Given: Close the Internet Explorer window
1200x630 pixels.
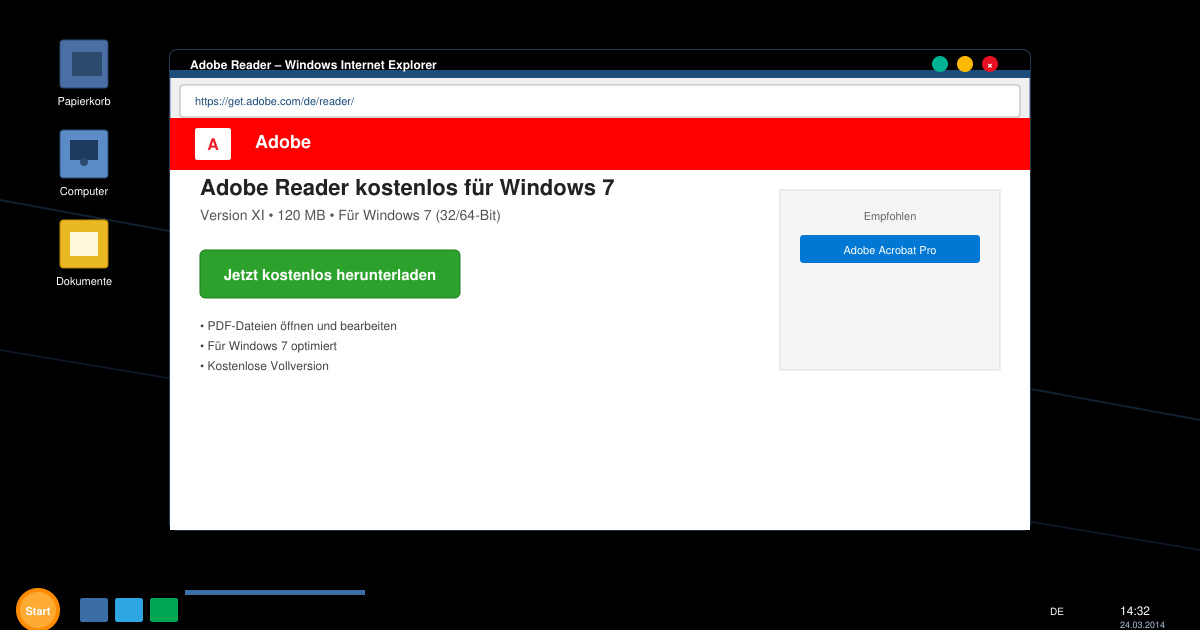Looking at the screenshot, I should [990, 64].
